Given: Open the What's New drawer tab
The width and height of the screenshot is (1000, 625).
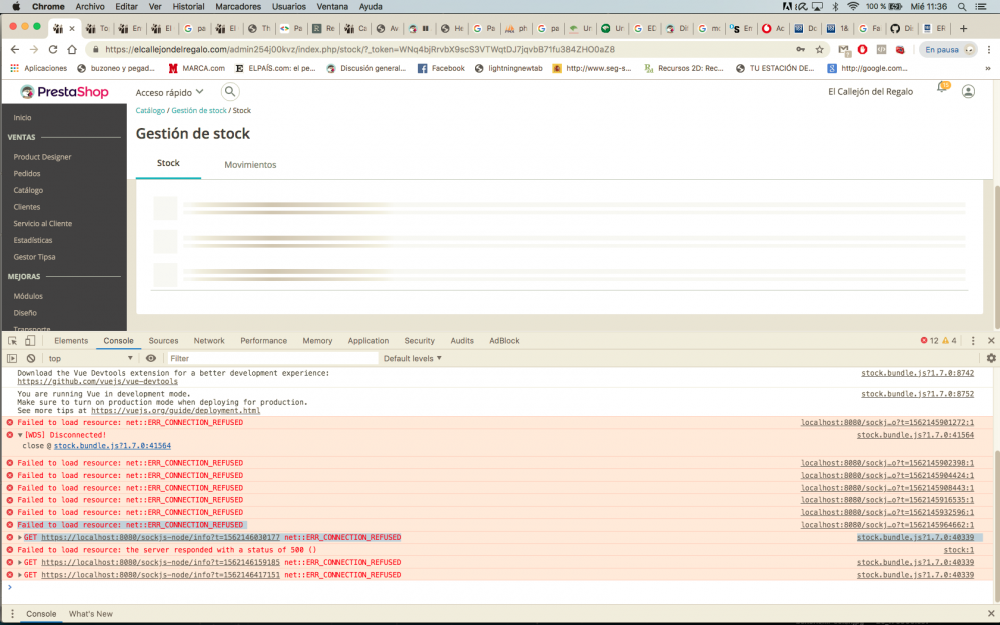Looking at the screenshot, I should tap(91, 614).
